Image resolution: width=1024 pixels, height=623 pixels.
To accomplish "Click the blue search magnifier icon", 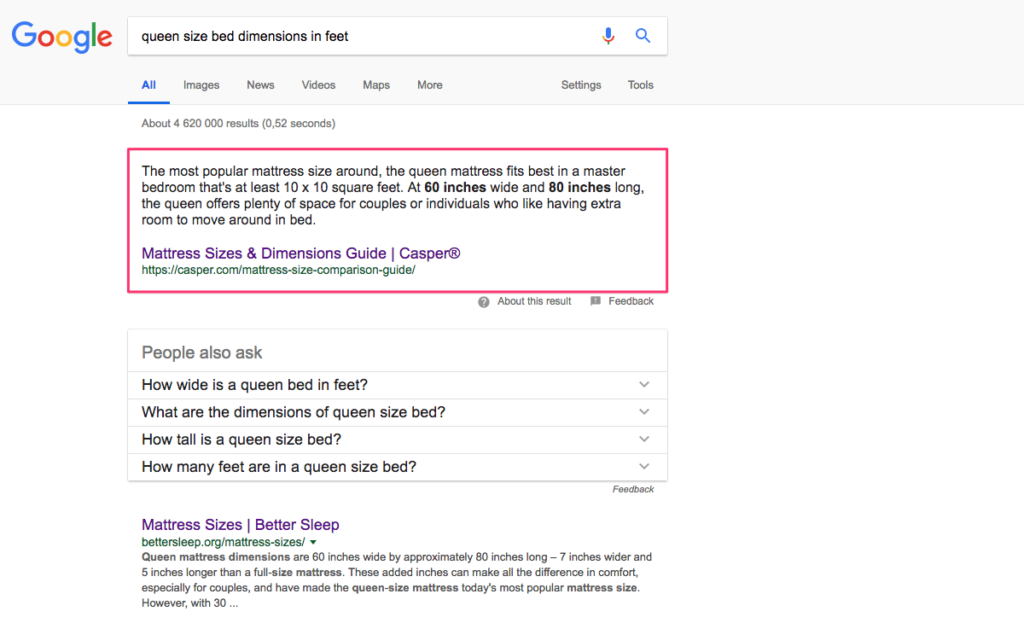I will pyautogui.click(x=643, y=36).
